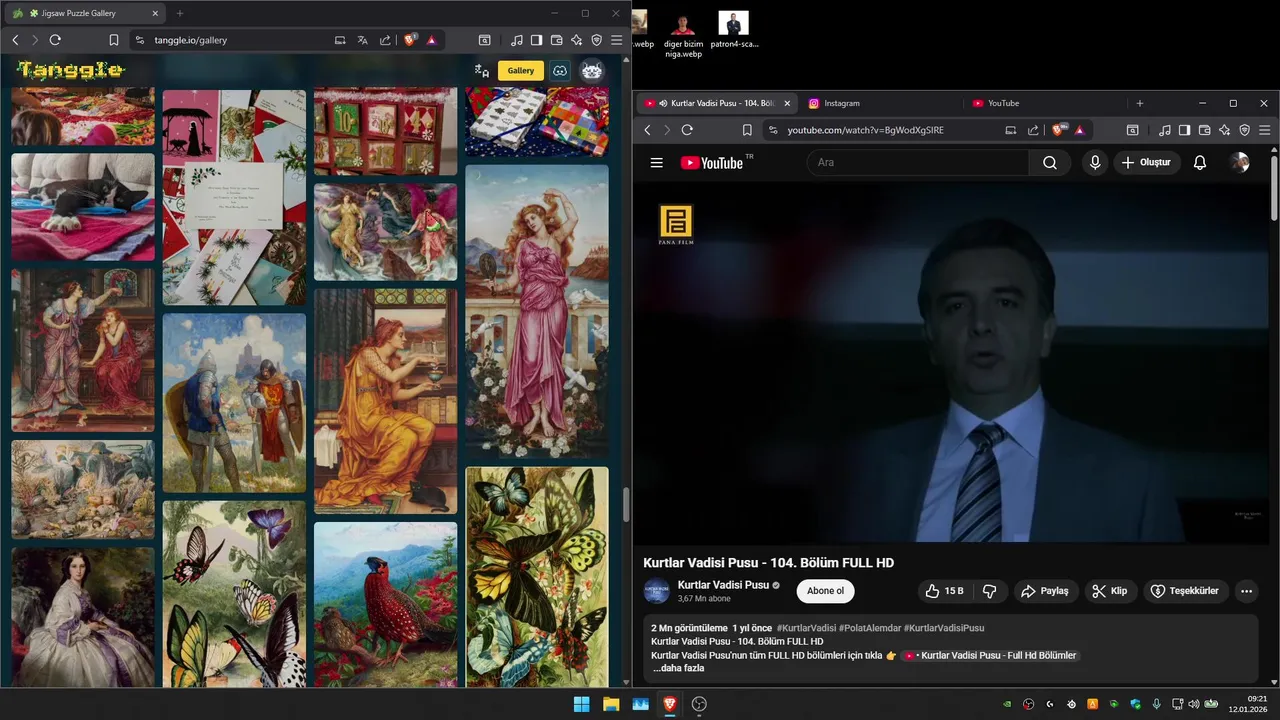Image resolution: width=1280 pixels, height=720 pixels.
Task: Open the YouTube hamburger guide menu
Action: (657, 163)
